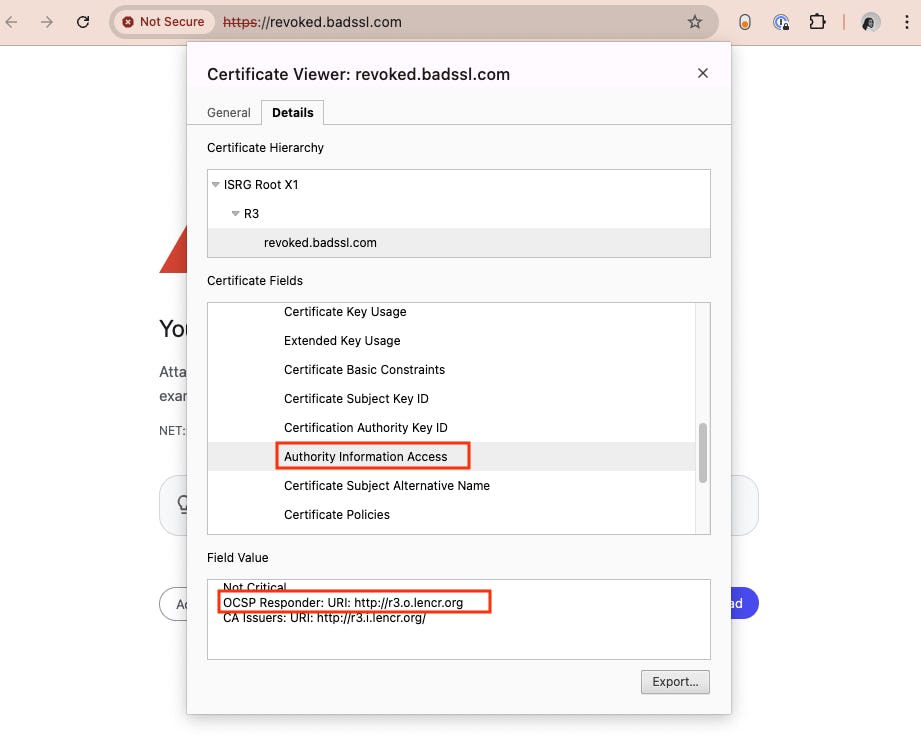Select the Certificate Subject Alternative Name field
Image resolution: width=921 pixels, height=735 pixels.
386,486
